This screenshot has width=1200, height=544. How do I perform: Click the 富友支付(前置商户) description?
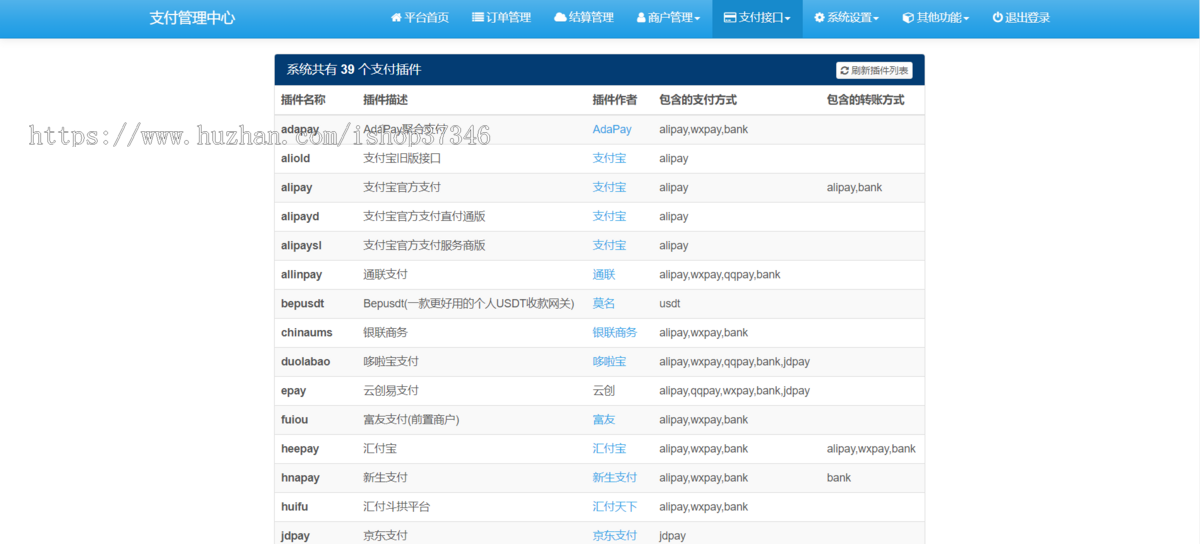tap(411, 419)
